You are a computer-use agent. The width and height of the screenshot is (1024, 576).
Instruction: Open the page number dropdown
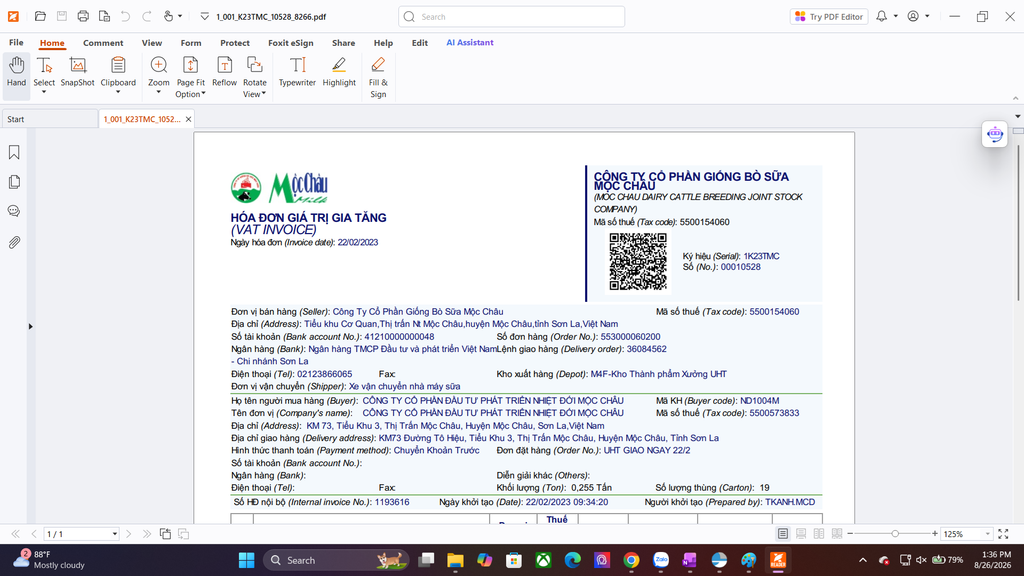click(x=114, y=534)
